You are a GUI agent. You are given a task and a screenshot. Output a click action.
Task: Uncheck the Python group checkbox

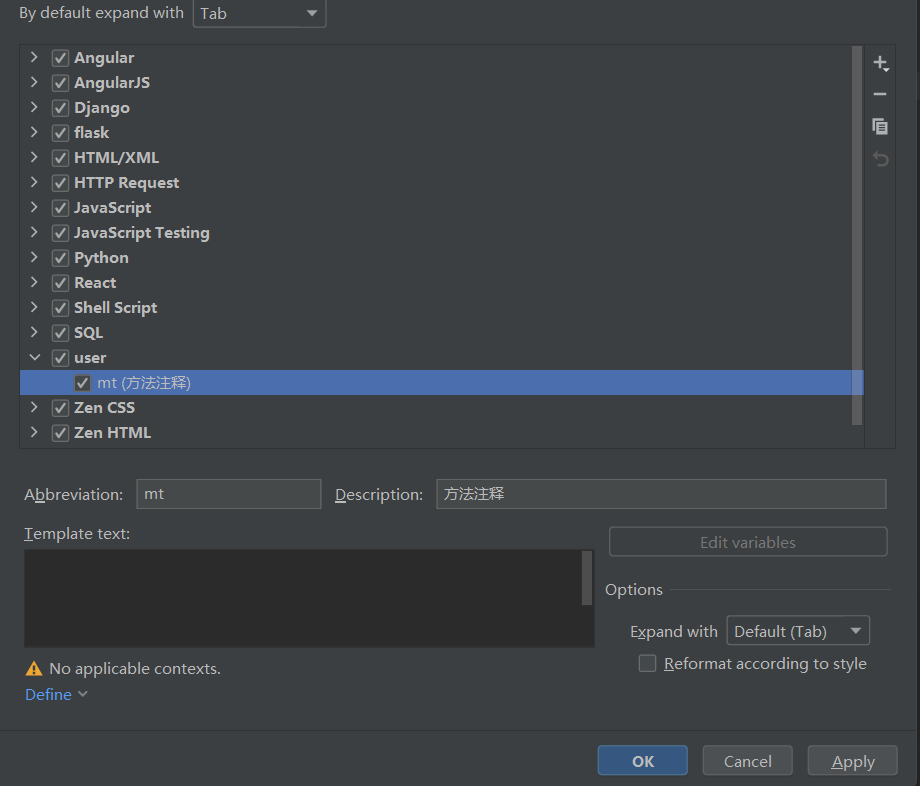pos(60,258)
